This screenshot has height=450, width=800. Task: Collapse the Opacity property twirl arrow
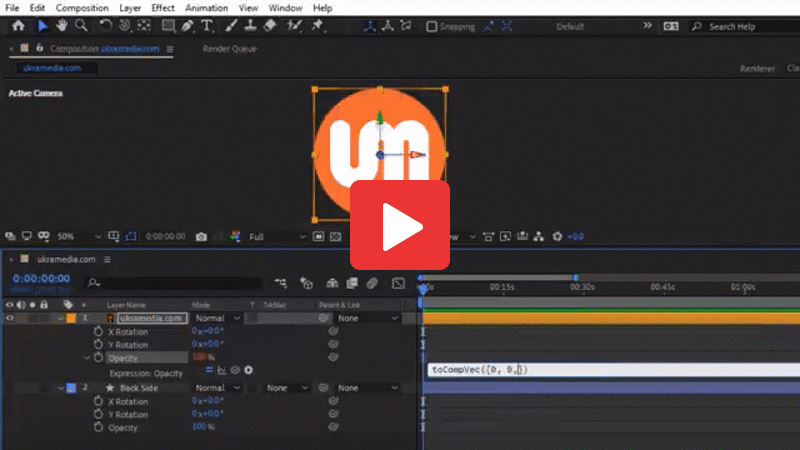(x=87, y=358)
